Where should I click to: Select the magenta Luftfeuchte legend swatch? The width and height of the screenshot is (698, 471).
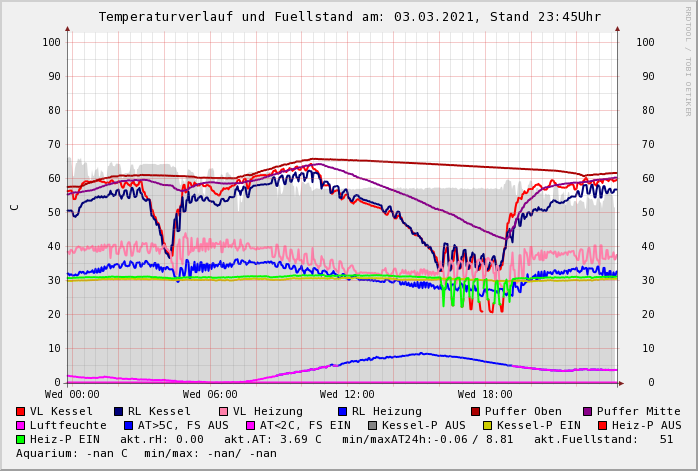click(x=20, y=425)
